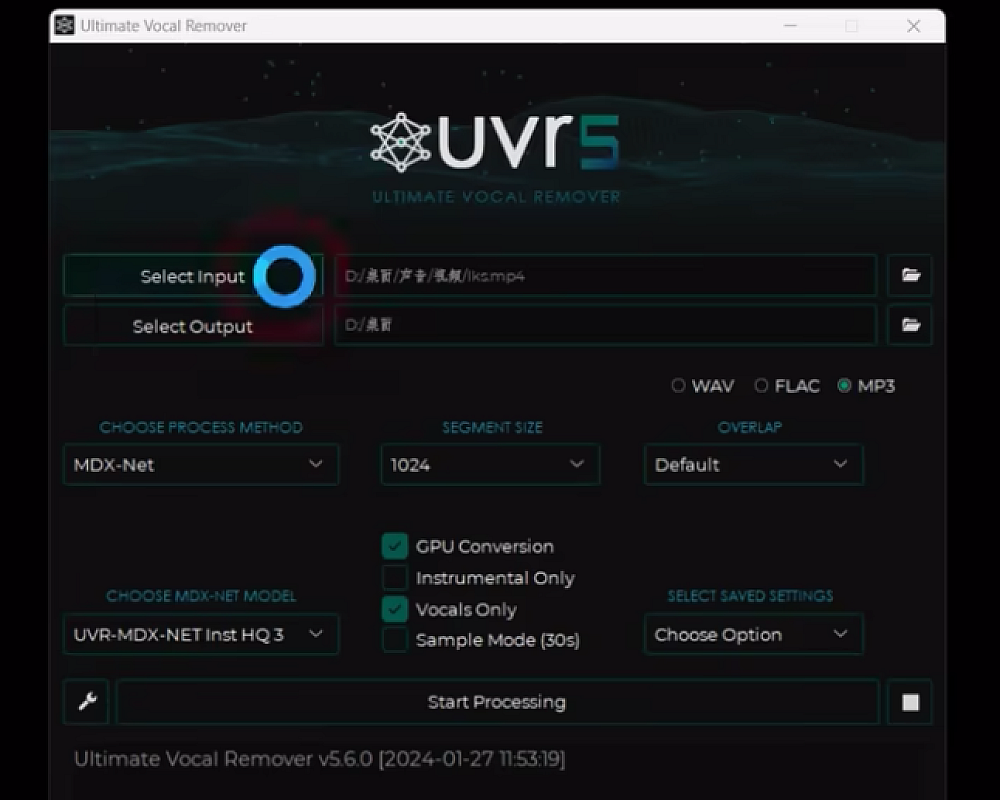Browse output folder icon
The height and width of the screenshot is (800, 1000).
tap(910, 325)
